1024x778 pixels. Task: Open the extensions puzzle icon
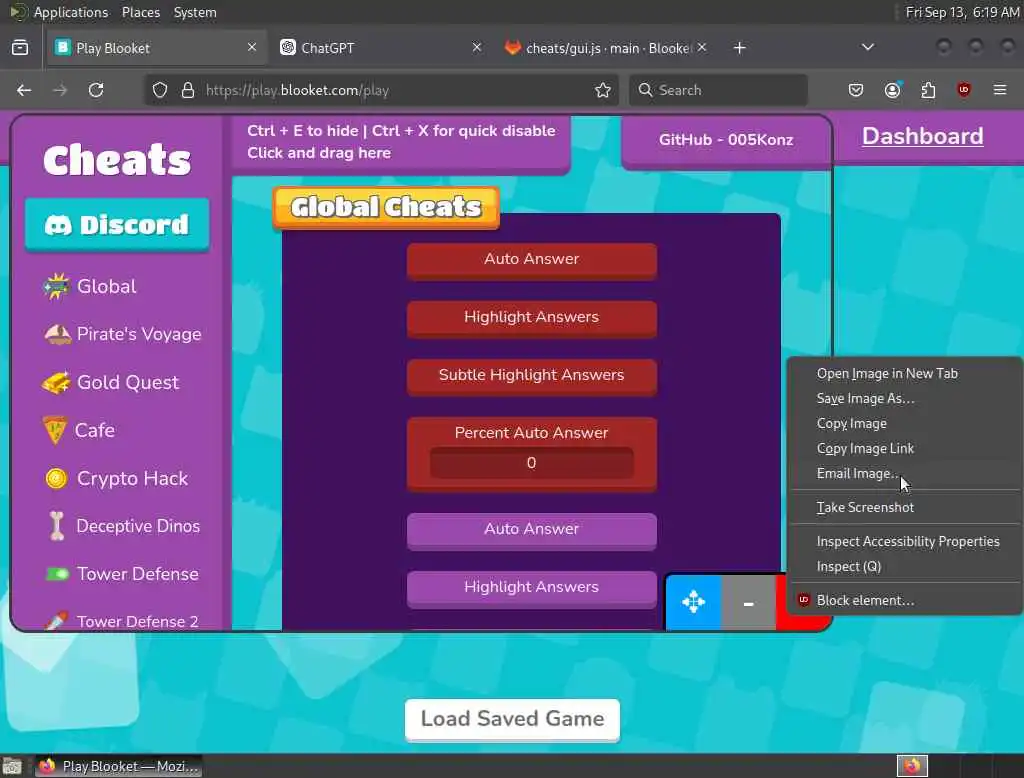(x=928, y=90)
